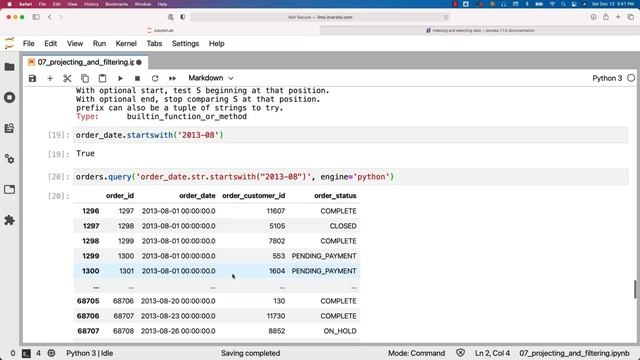The height and width of the screenshot is (360, 640).
Task: Click the CLOSED status cell
Action: (343, 226)
